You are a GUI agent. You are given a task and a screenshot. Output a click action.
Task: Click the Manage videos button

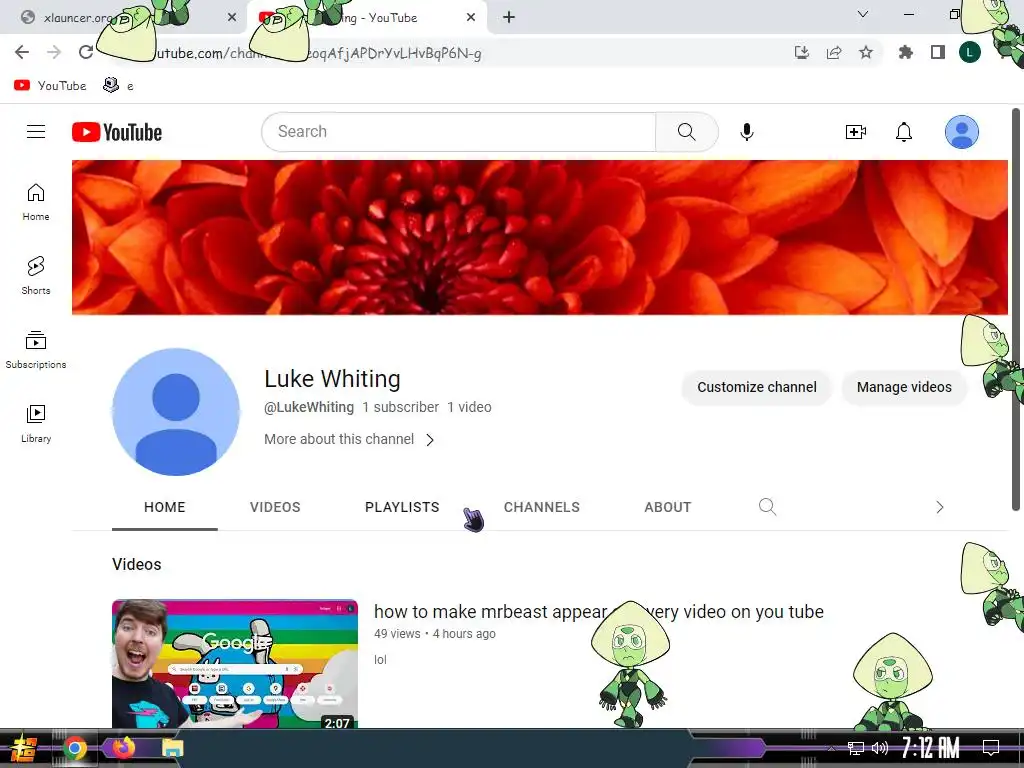pyautogui.click(x=904, y=387)
